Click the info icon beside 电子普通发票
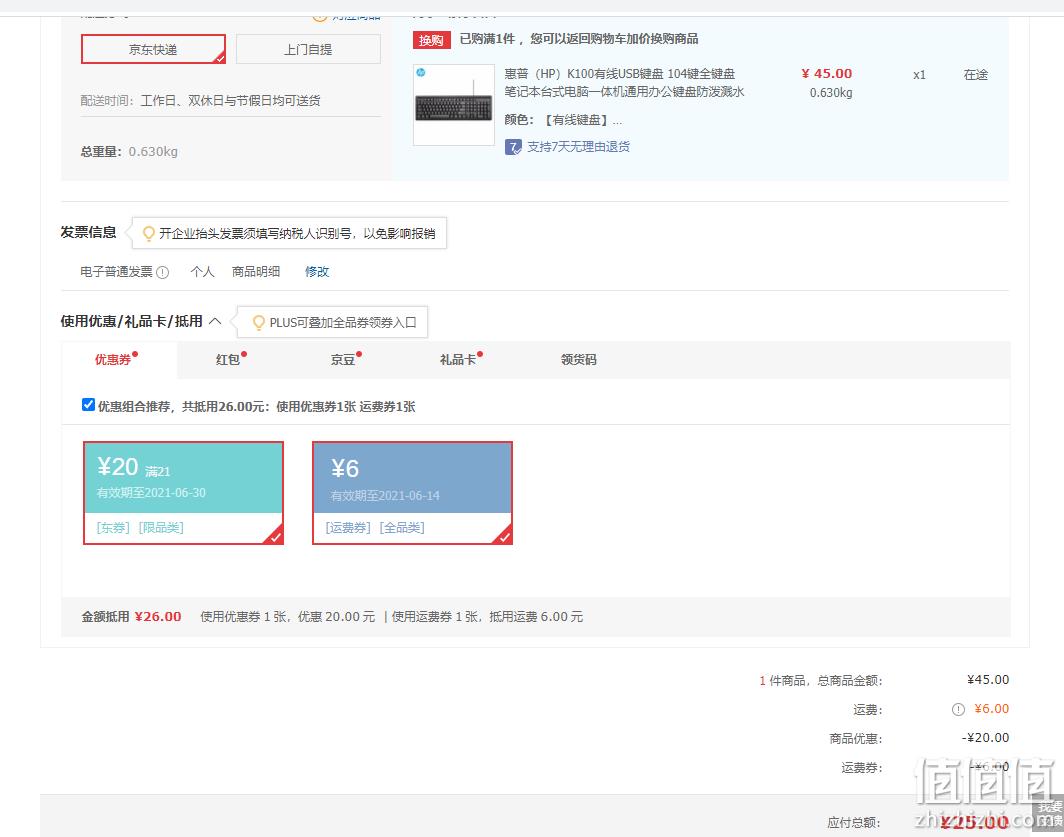Viewport: 1064px width, 837px height. click(163, 272)
